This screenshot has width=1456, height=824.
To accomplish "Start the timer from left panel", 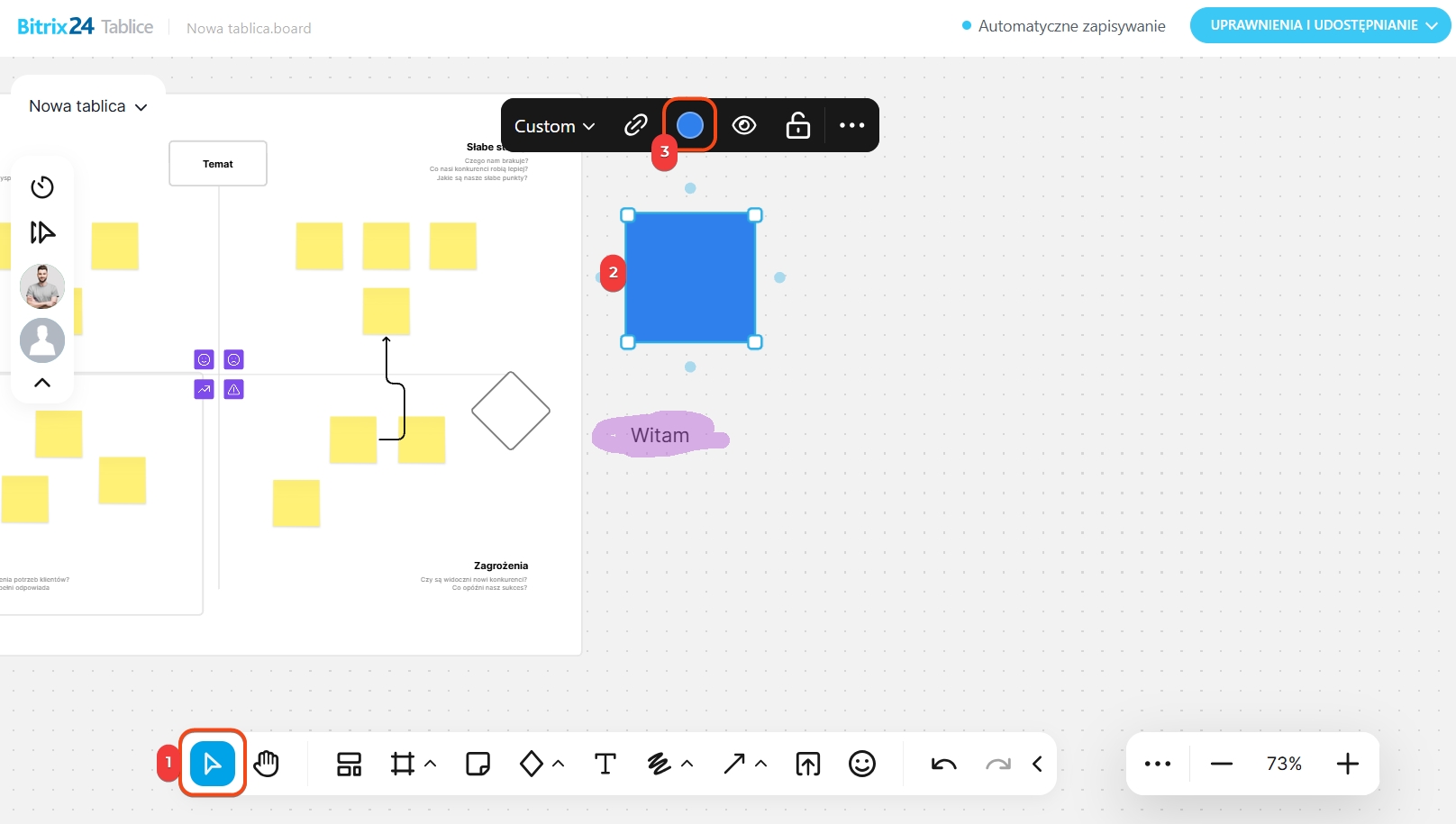I will point(42,187).
